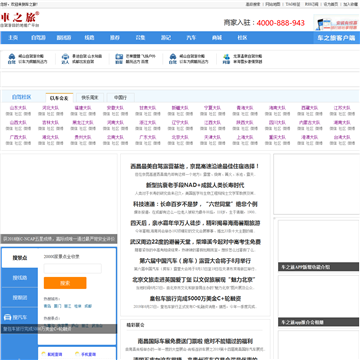The image size is (360, 360).
Task: Open the 台湾大队 team link
Action: (x=342, y=137)
